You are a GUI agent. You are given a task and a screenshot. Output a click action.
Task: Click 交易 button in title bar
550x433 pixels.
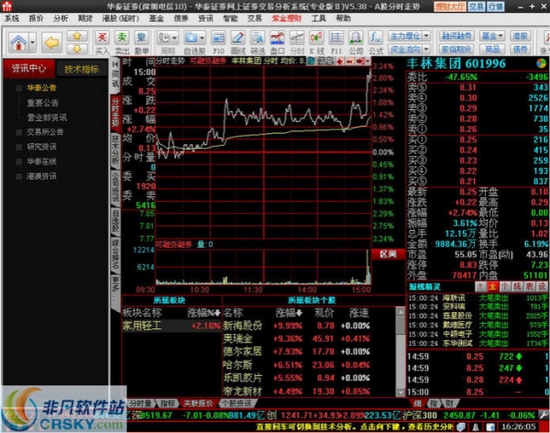[476, 6]
